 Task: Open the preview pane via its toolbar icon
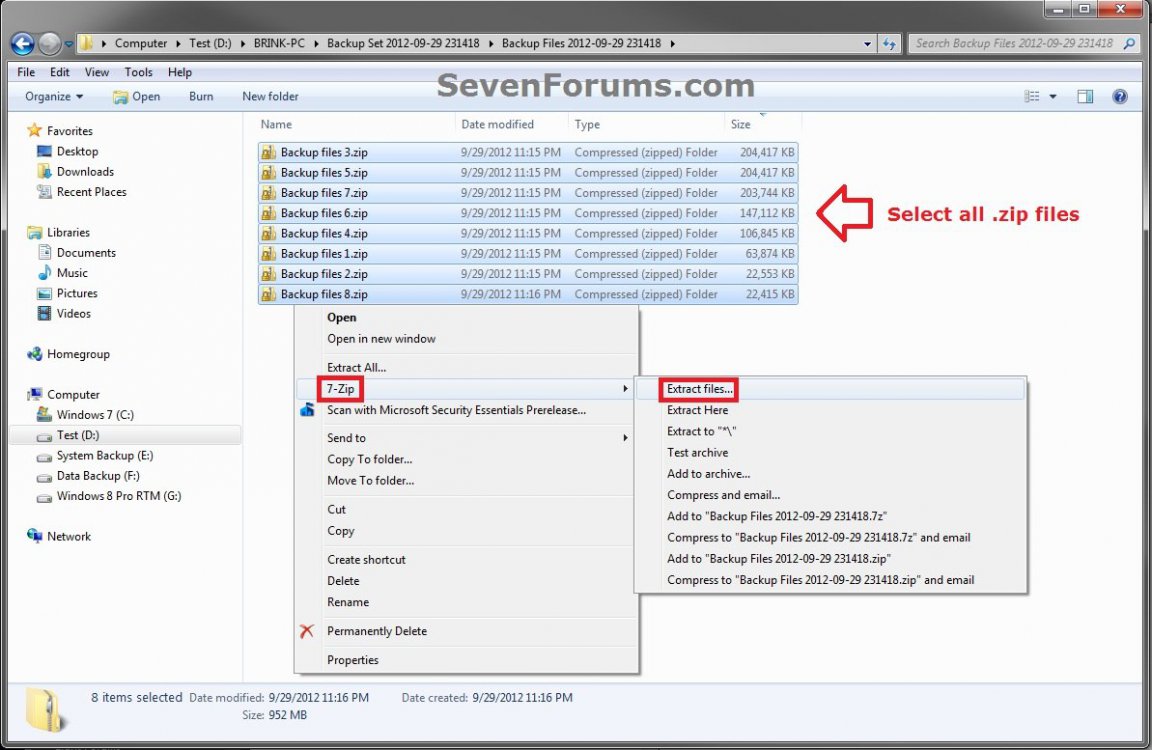(1084, 96)
